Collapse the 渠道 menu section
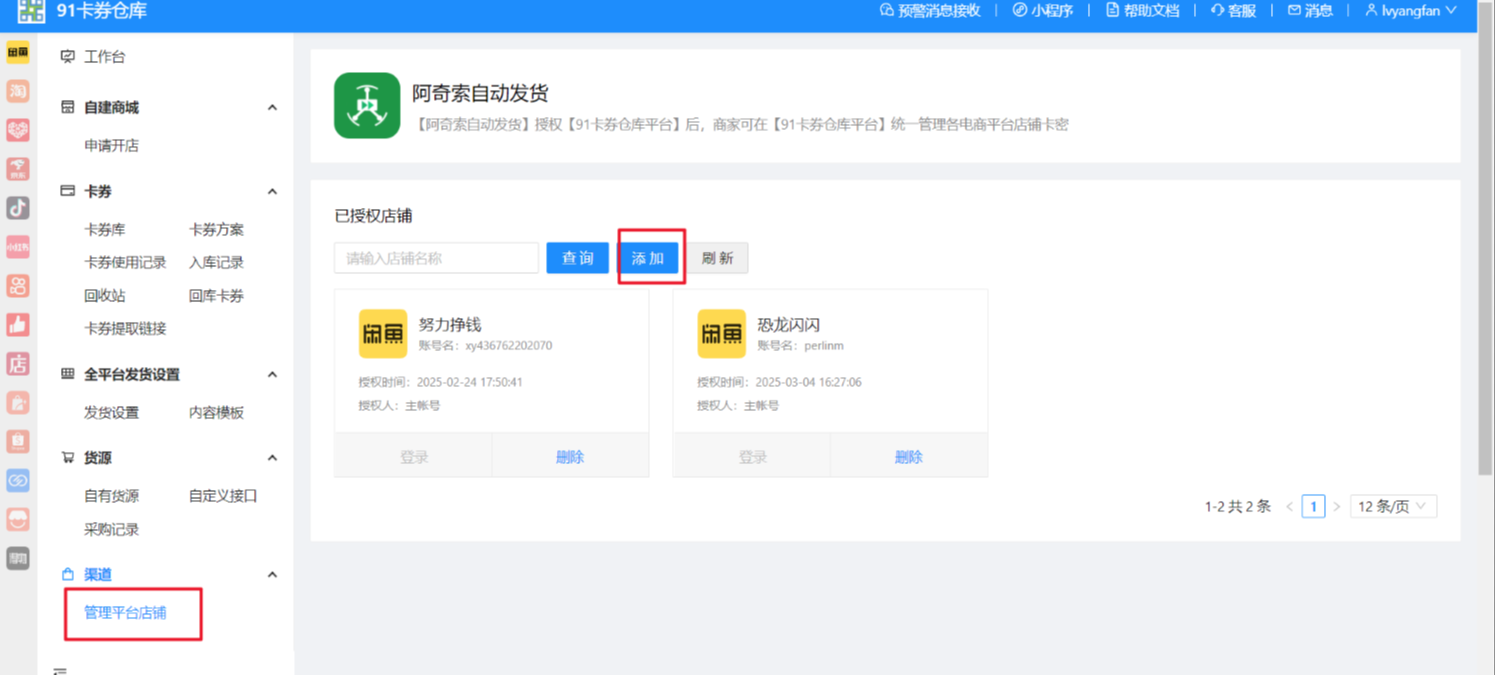 point(272,575)
